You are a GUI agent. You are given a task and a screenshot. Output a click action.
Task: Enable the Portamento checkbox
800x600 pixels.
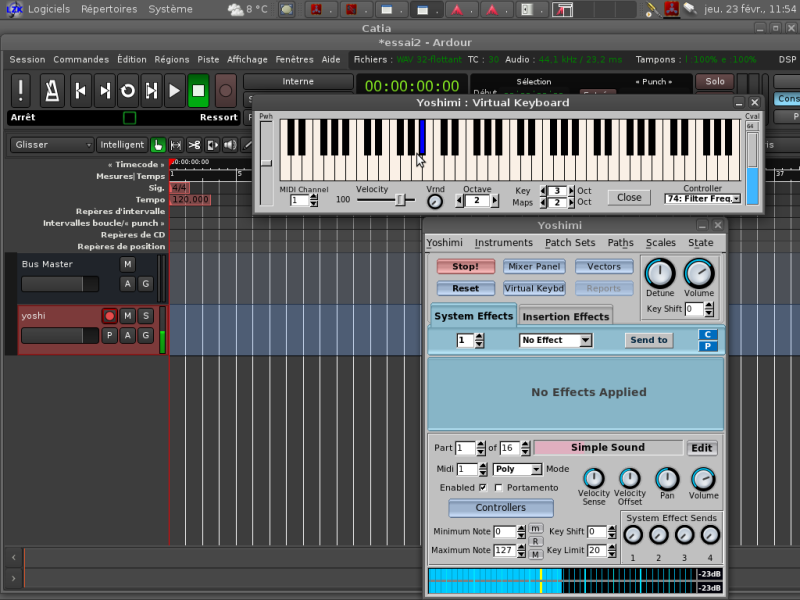click(x=499, y=488)
